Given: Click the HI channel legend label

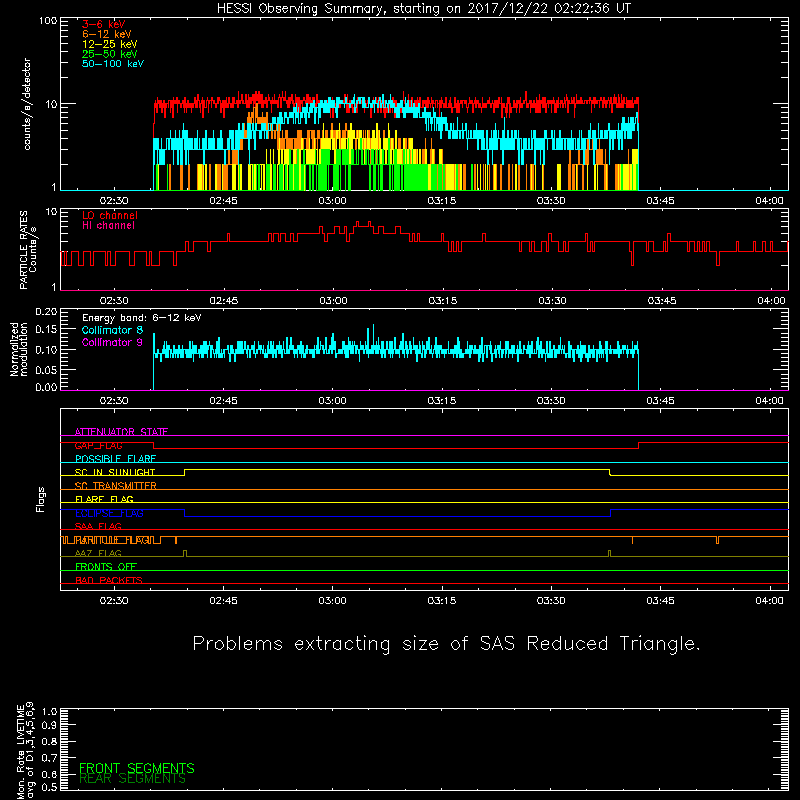Looking at the screenshot, I should tap(108, 226).
